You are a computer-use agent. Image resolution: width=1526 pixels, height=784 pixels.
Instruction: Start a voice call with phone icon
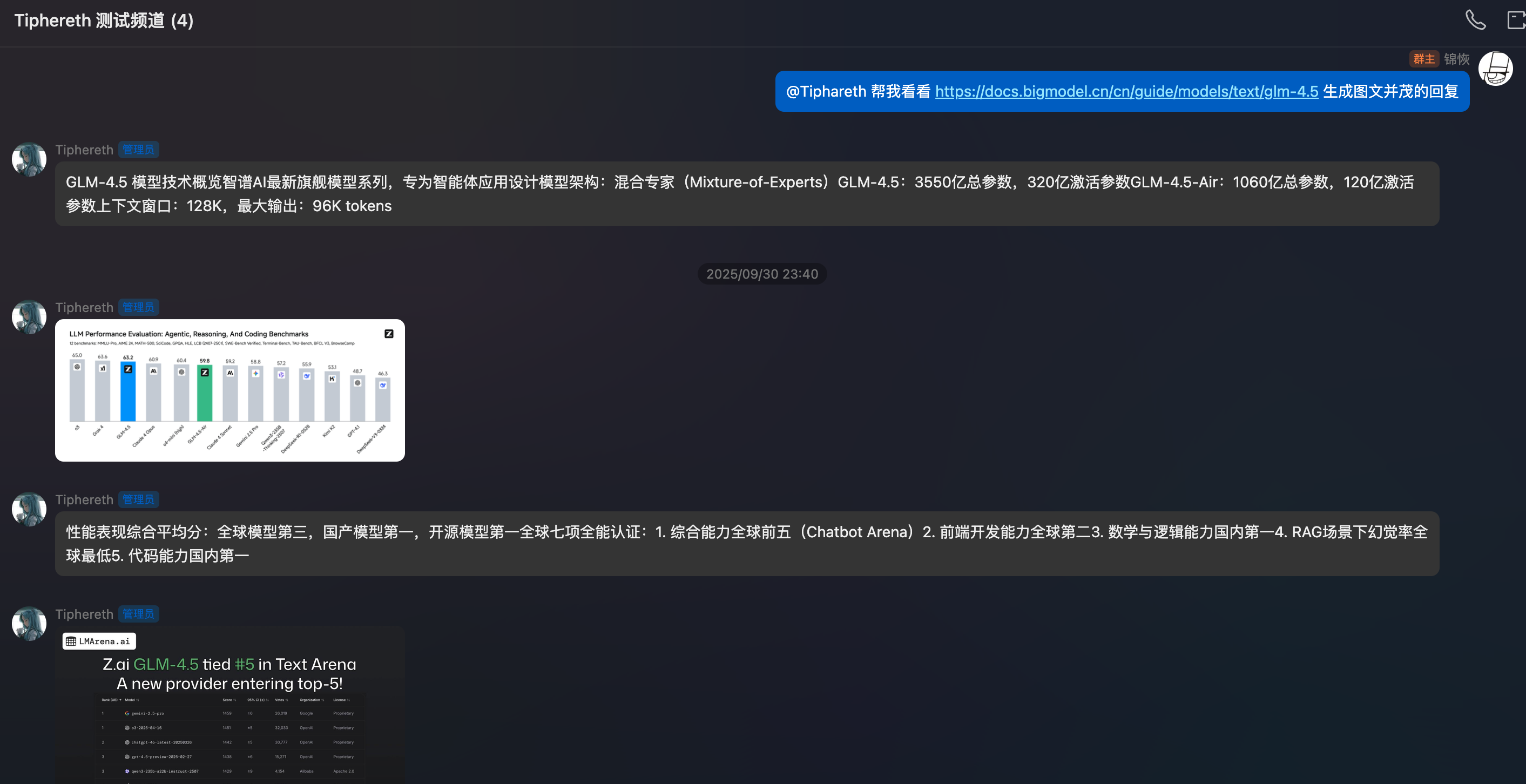tap(1475, 20)
